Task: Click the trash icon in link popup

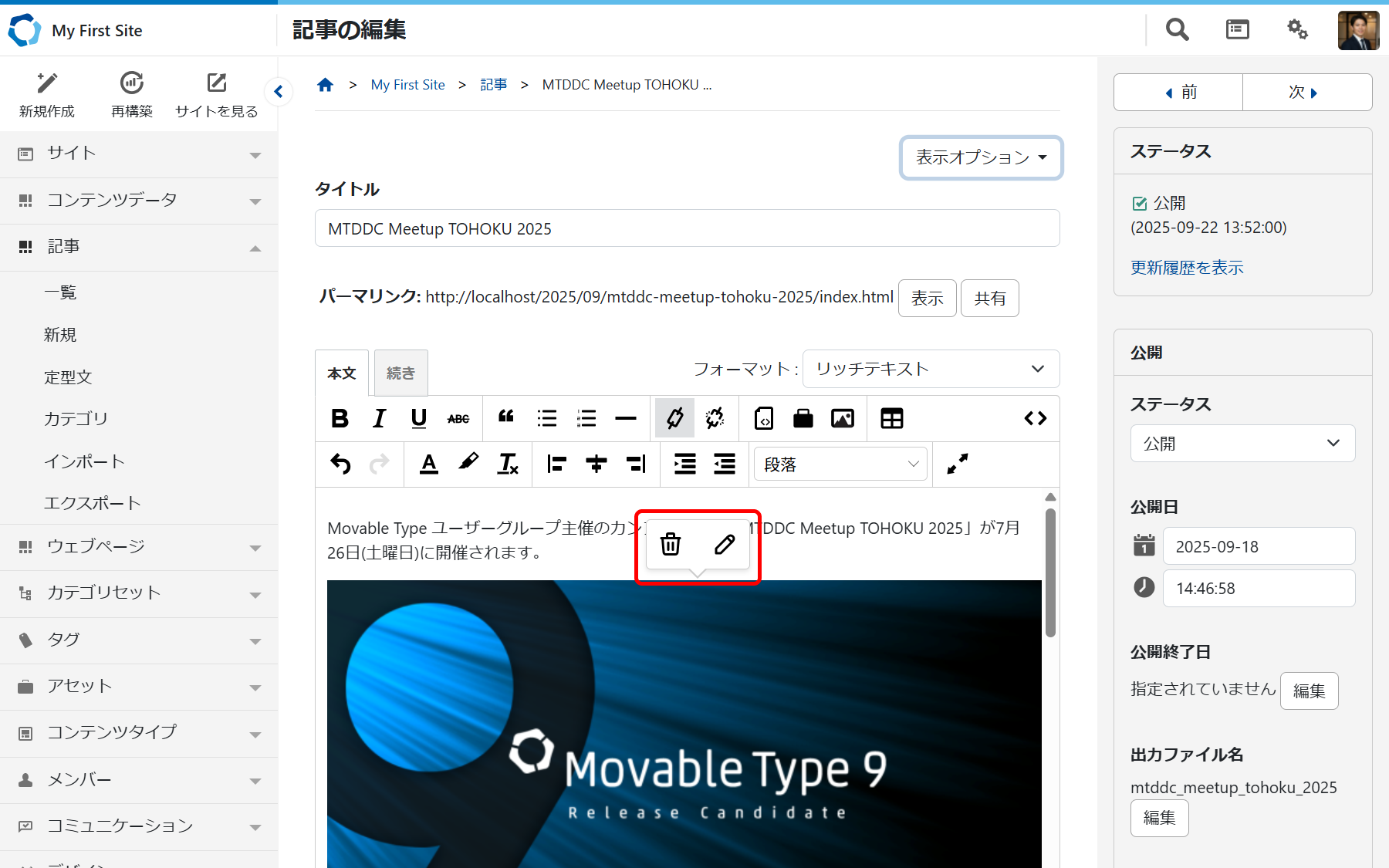Action: click(x=671, y=545)
